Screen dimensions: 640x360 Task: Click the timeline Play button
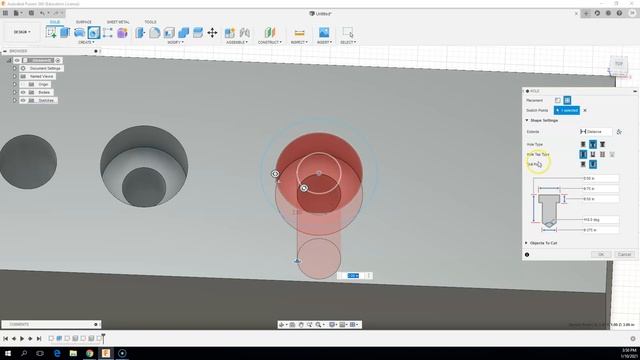tap(22, 338)
